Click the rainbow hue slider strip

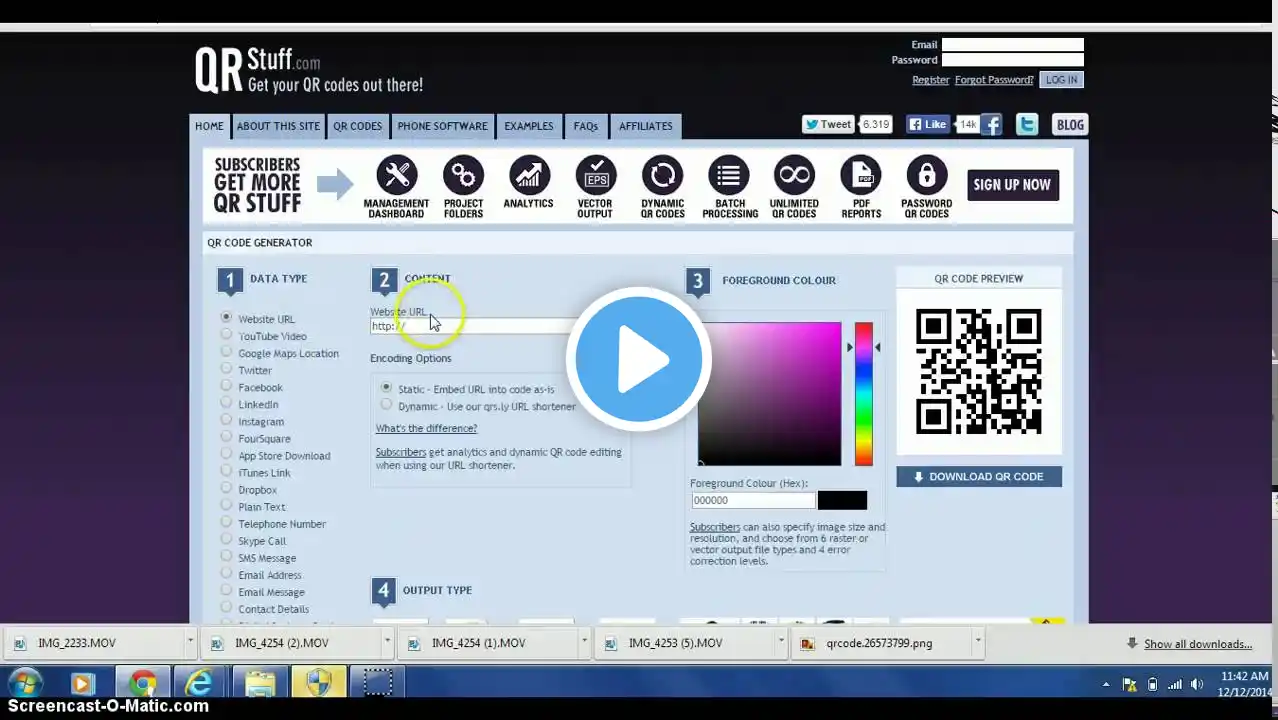point(864,394)
